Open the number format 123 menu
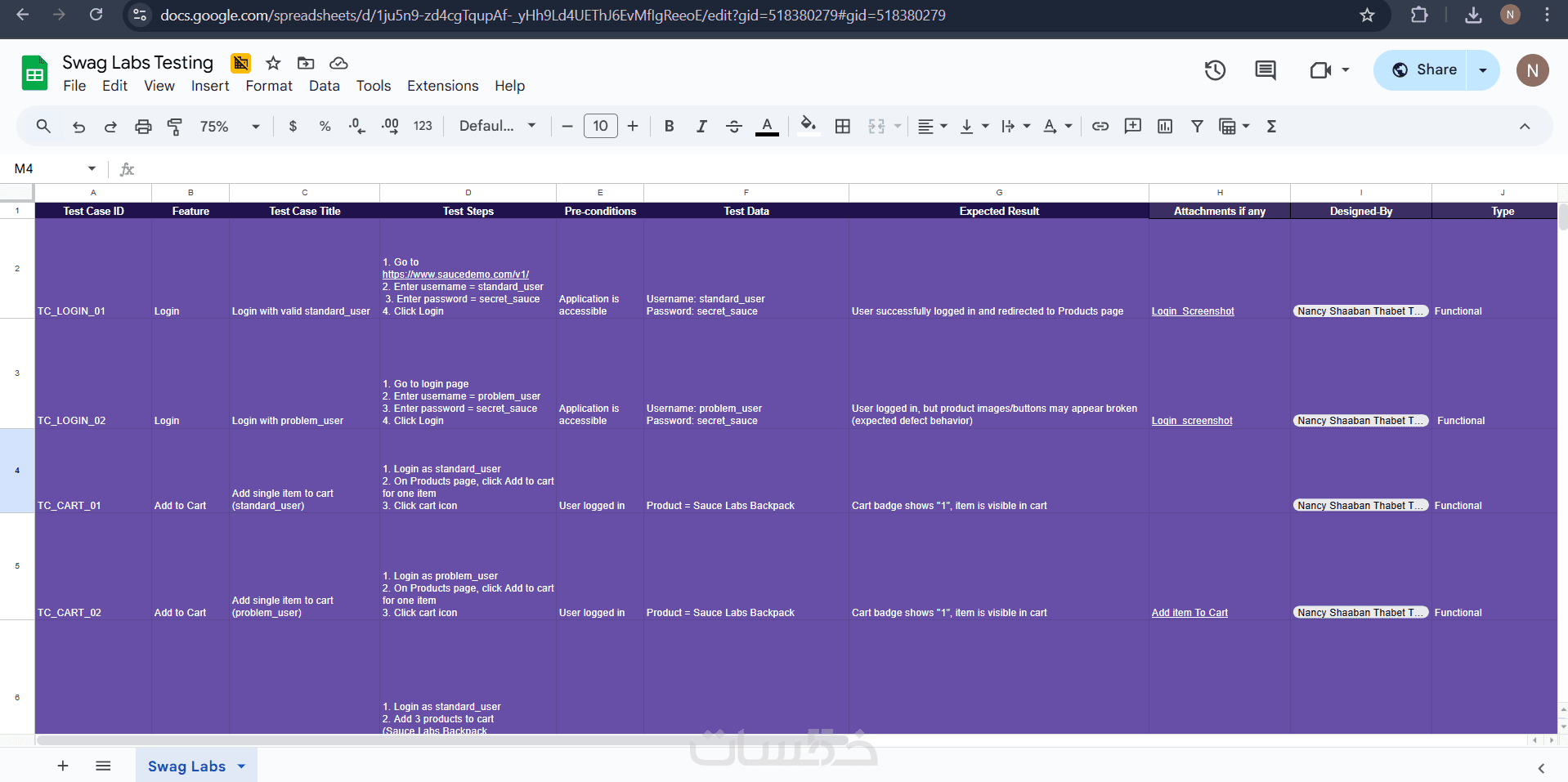The image size is (1568, 782). 423,126
